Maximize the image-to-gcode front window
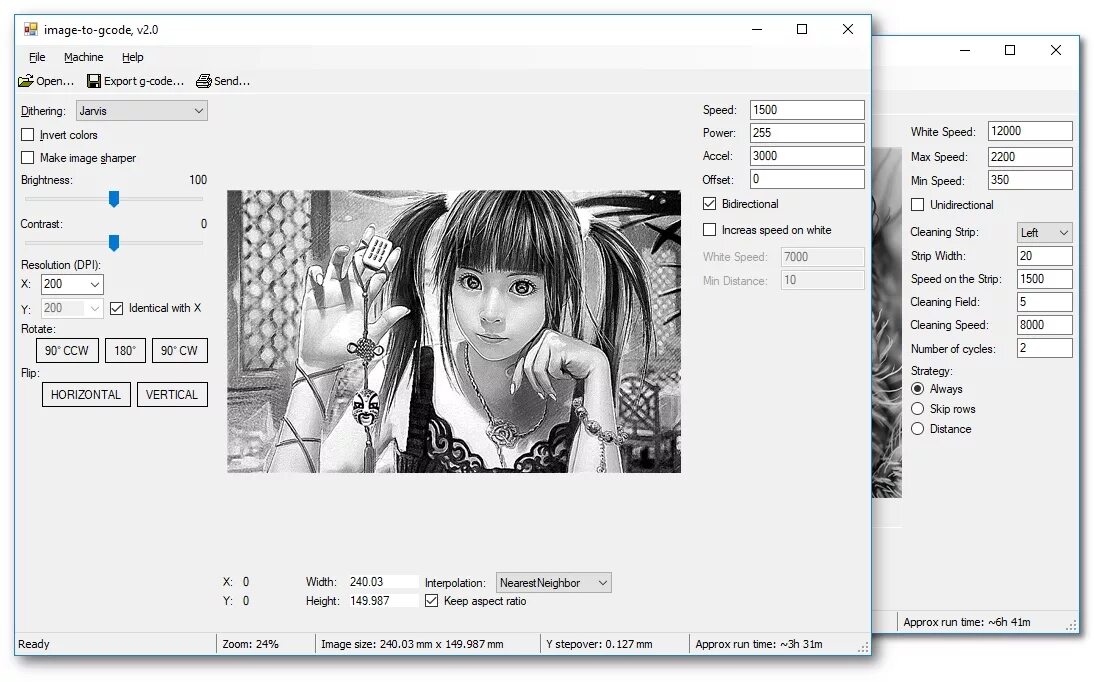The height and width of the screenshot is (682, 1094). 802,29
